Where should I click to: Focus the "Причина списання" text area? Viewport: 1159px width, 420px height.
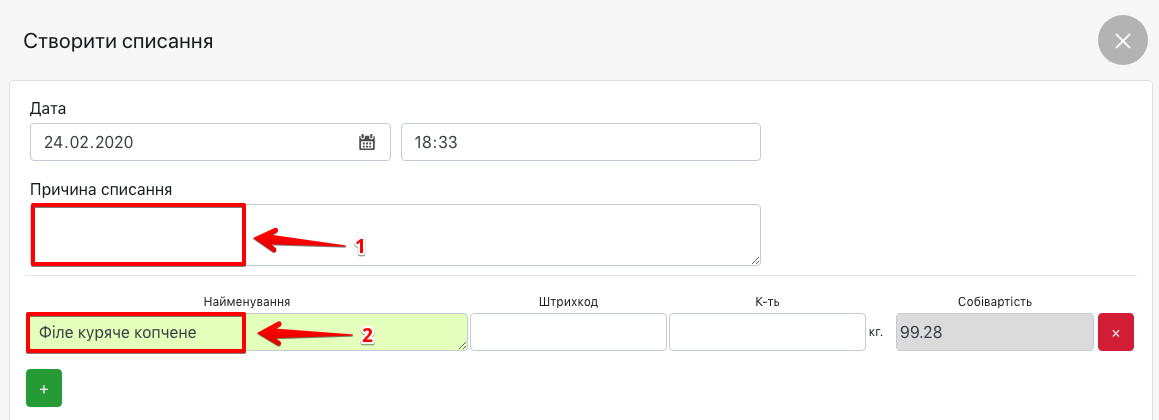500,235
